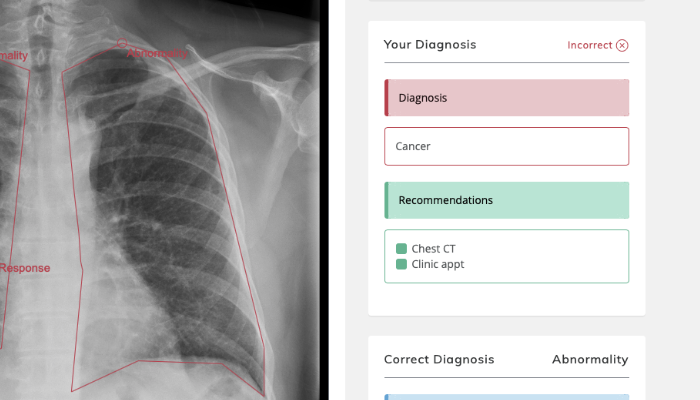Screen dimensions: 700x400
Task: Click the Abnormality annotation label on the x-ray
Action: 157,54
